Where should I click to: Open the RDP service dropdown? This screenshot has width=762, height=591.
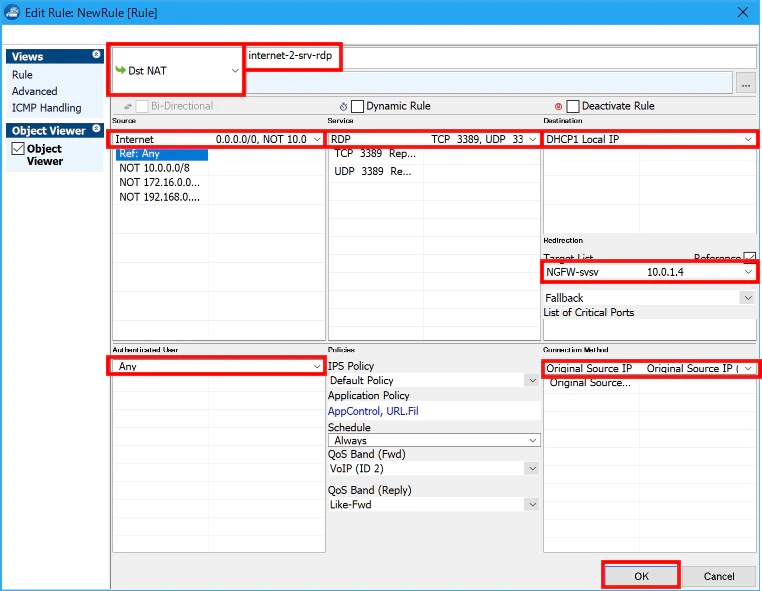(x=533, y=139)
